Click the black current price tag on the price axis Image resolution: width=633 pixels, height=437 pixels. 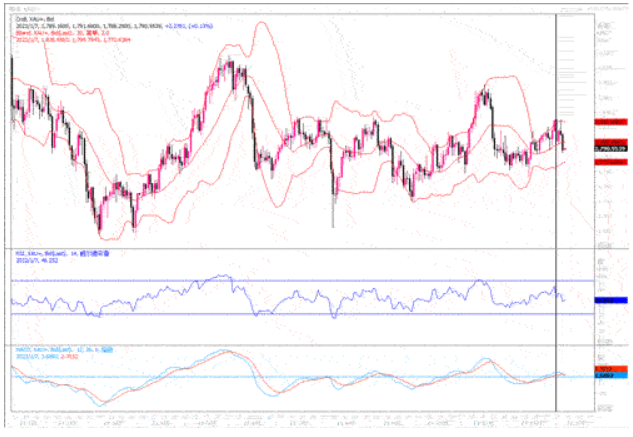609,147
